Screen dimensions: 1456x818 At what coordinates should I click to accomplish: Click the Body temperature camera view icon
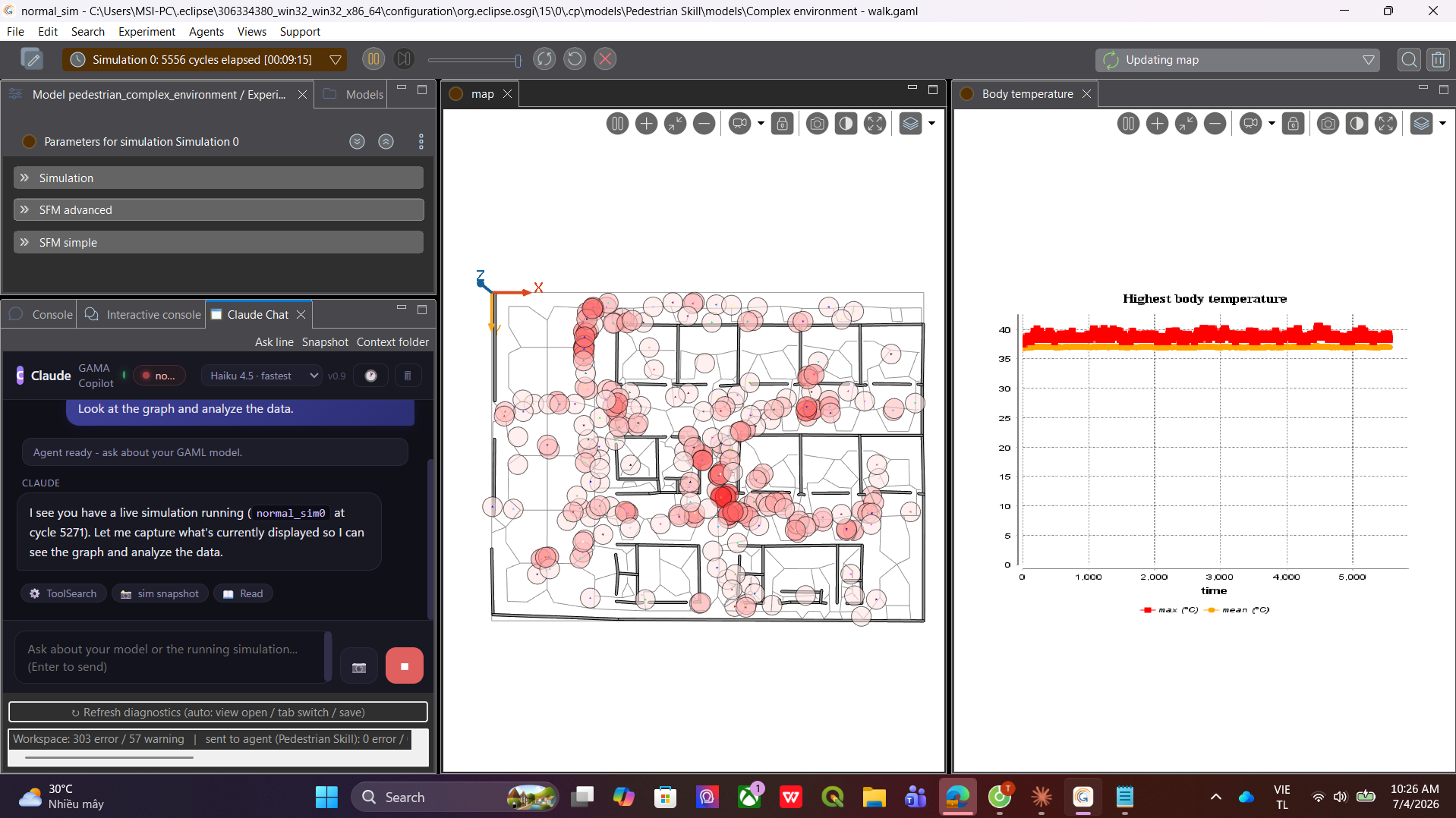1250,124
